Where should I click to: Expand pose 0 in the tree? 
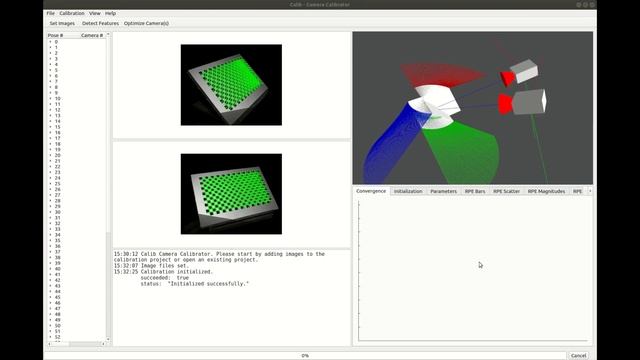point(50,42)
